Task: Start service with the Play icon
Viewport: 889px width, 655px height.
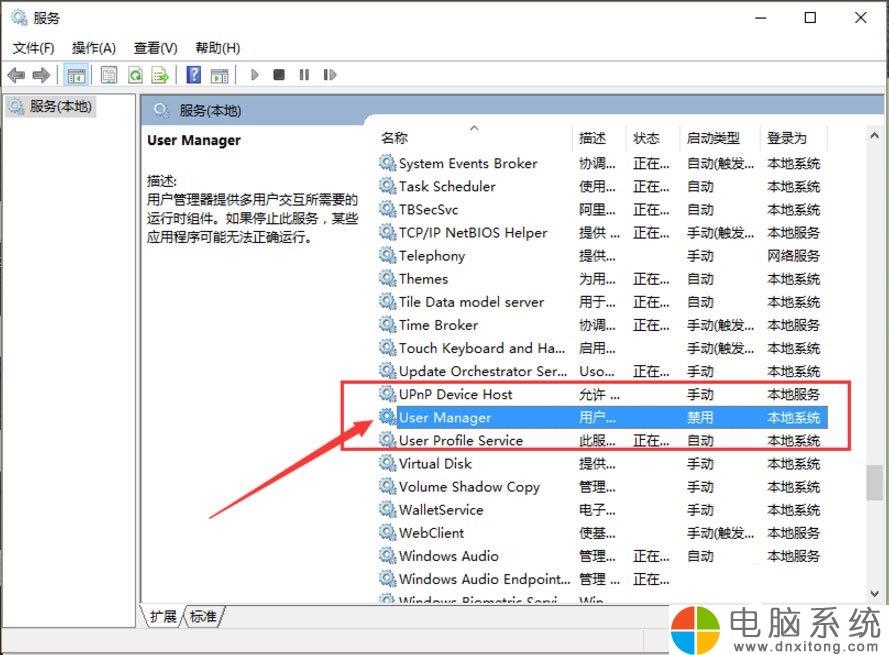Action: [255, 75]
